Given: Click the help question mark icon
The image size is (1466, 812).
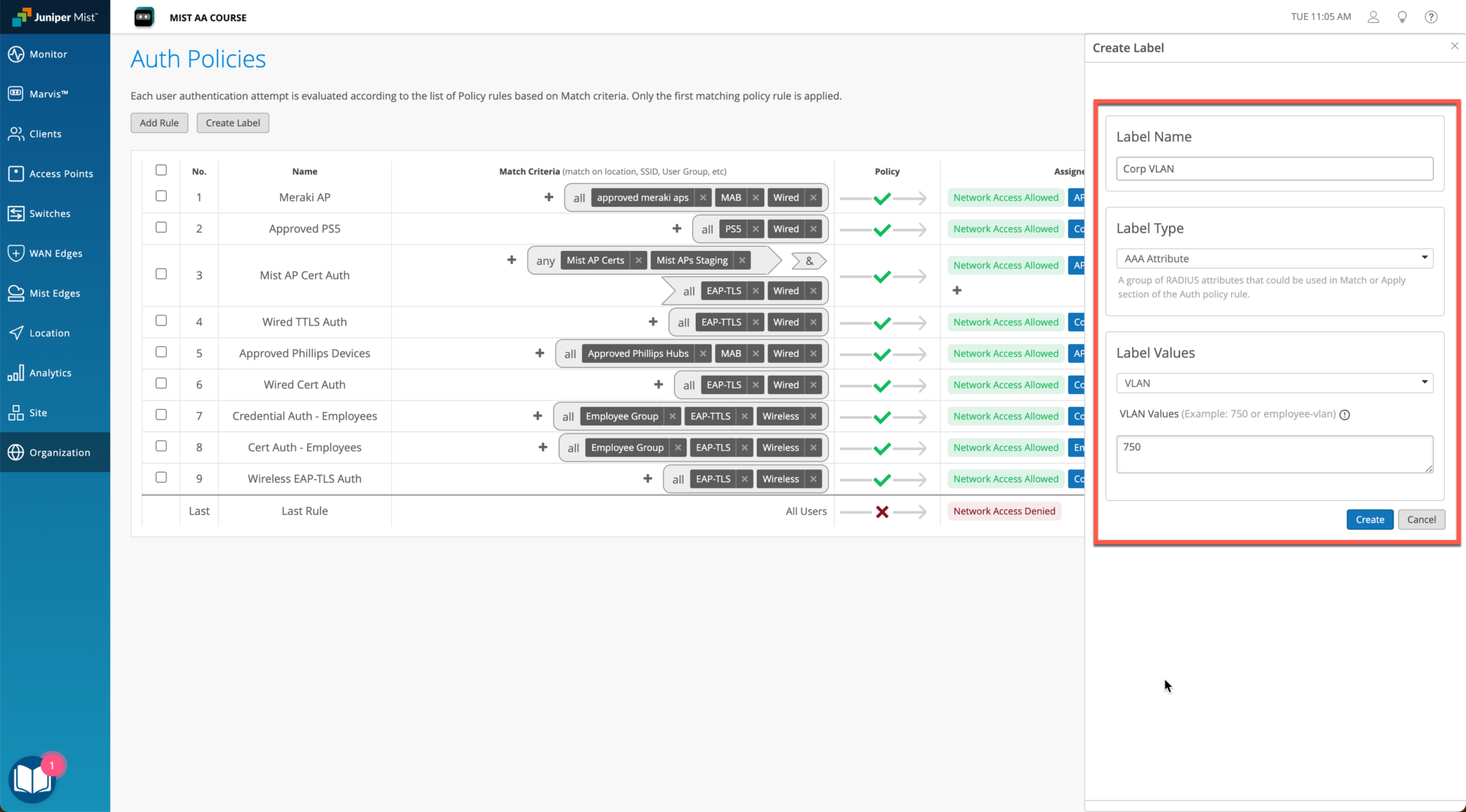Looking at the screenshot, I should pos(1430,17).
